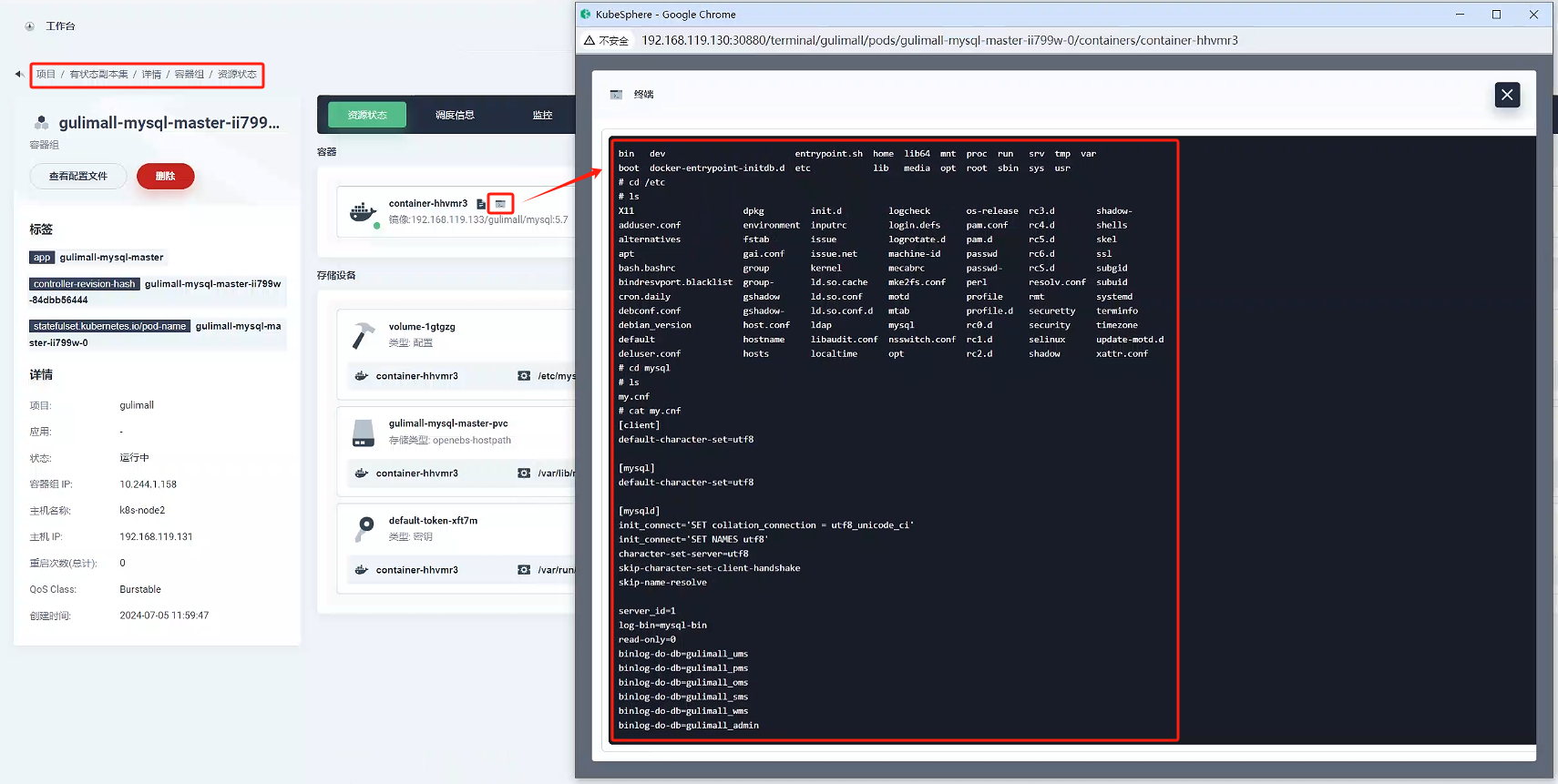The width and height of the screenshot is (1558, 784).
Task: Click controller-revision-hash label tag
Action: [x=85, y=284]
